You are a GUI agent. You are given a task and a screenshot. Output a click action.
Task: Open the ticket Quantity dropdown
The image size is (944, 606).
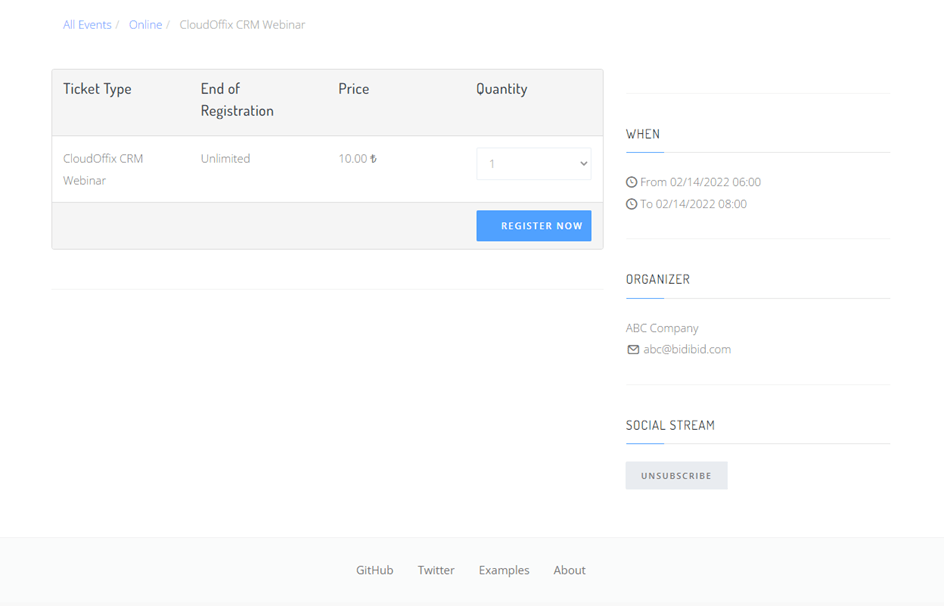click(533, 164)
